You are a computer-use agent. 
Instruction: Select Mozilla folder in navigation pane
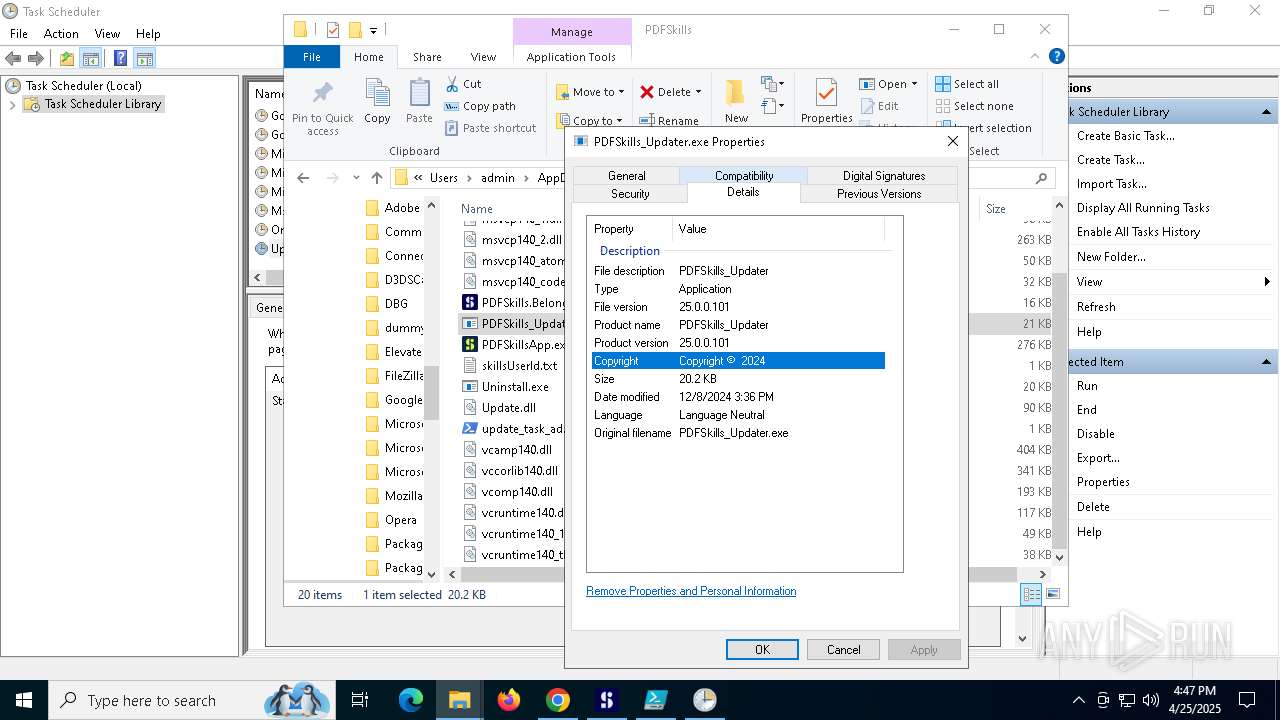(395, 496)
